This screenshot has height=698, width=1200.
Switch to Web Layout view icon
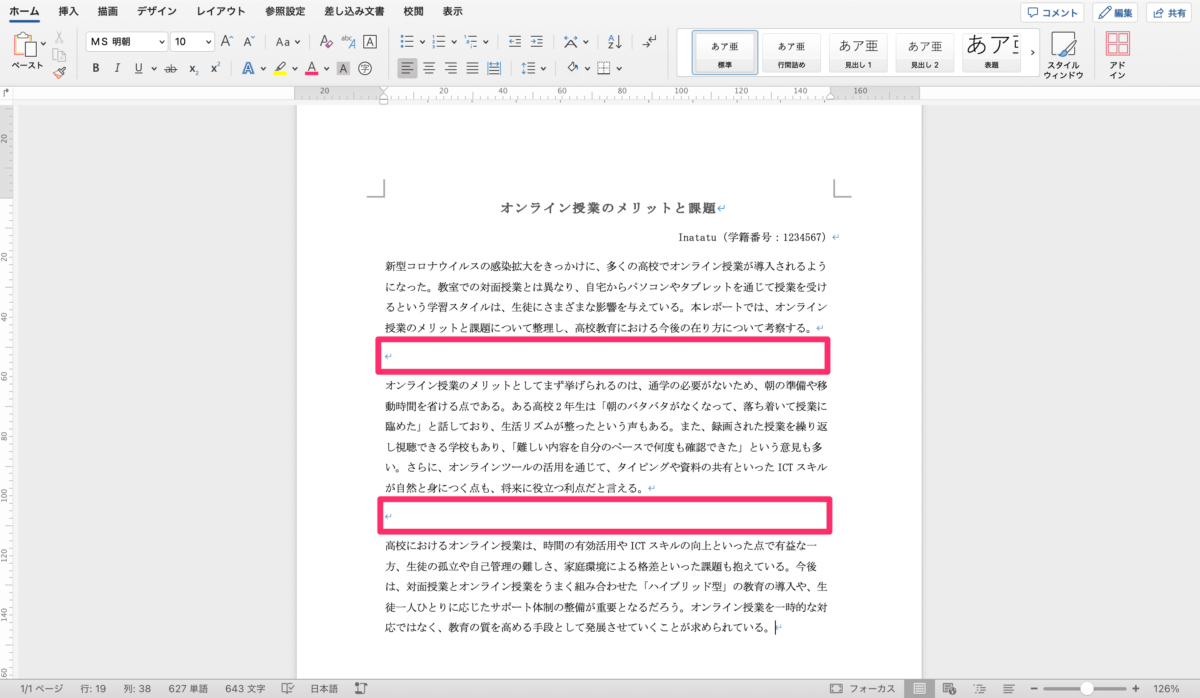947,689
